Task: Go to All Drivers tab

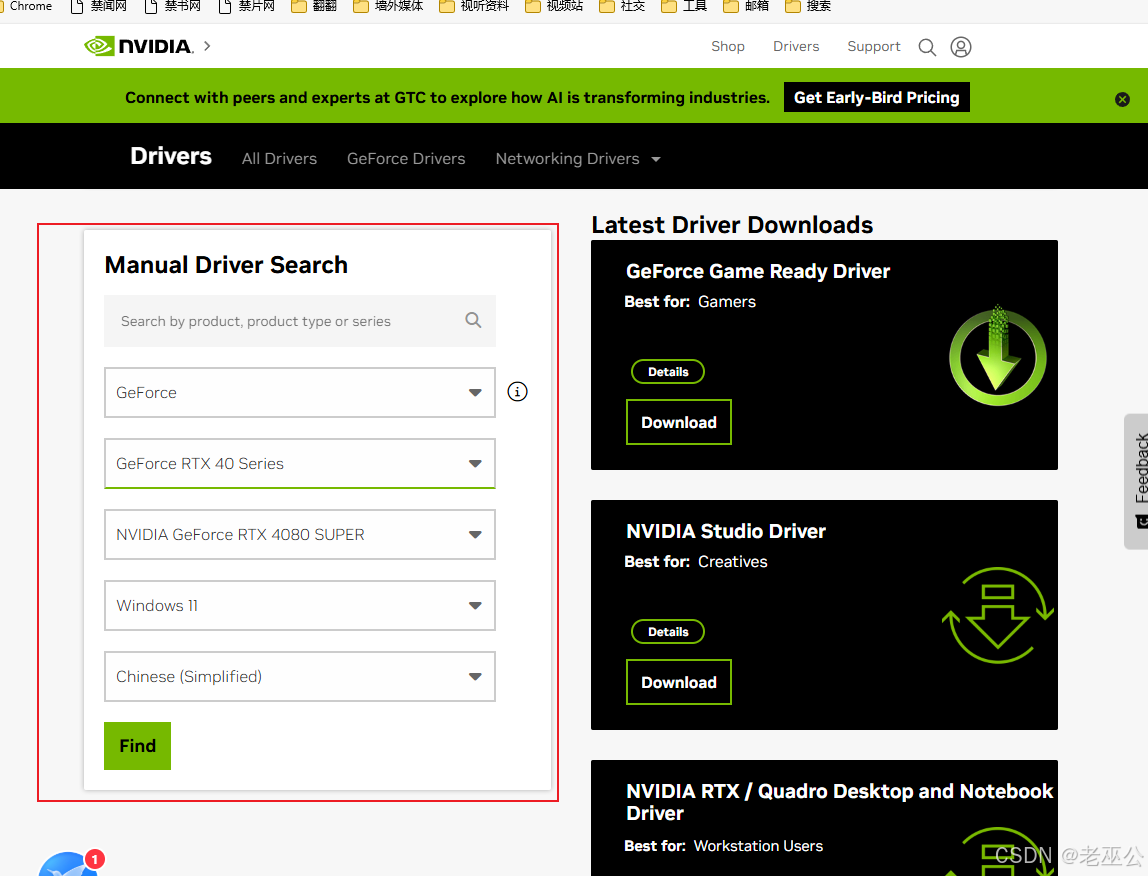Action: pyautogui.click(x=279, y=159)
